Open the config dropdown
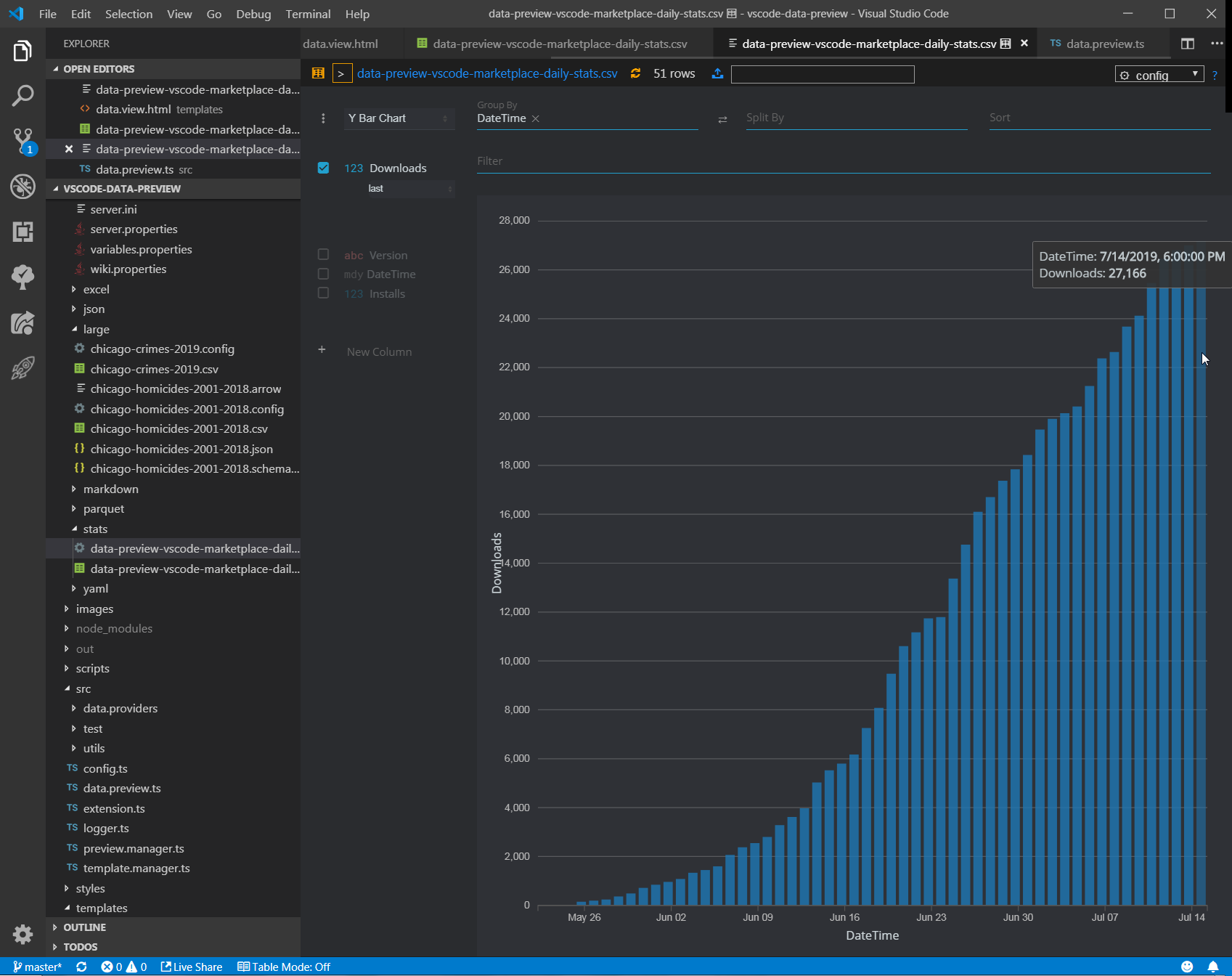 tap(1159, 75)
